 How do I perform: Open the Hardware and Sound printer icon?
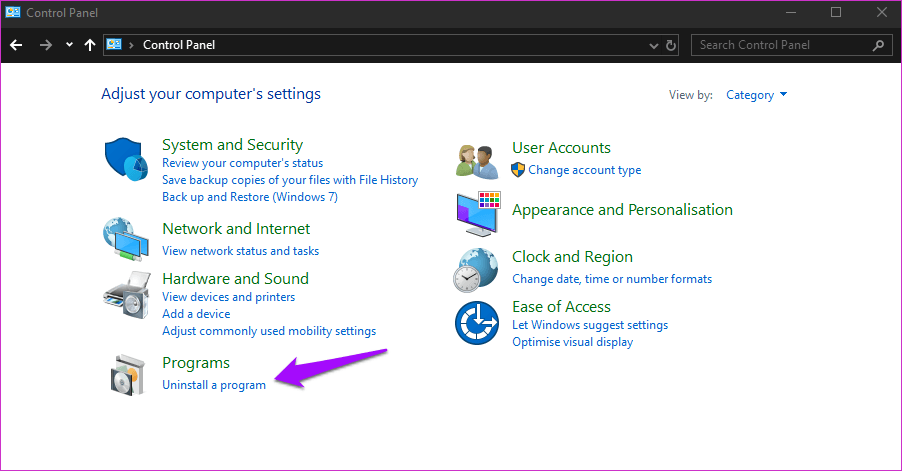127,296
